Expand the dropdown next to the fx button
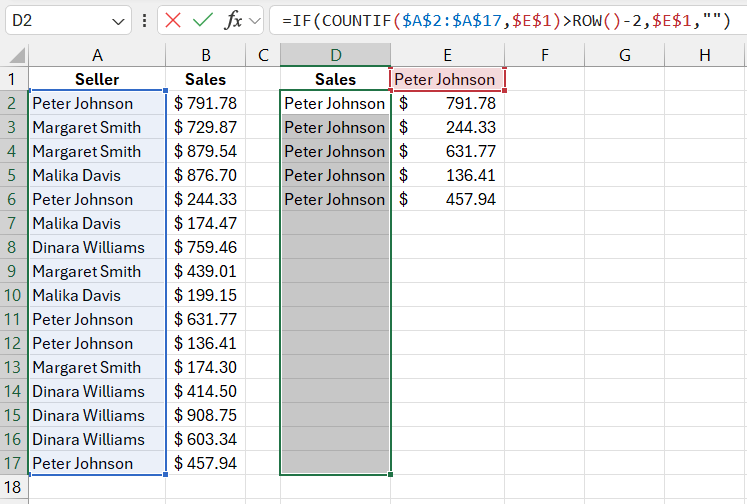Image resolution: width=747 pixels, height=504 pixels. (255, 21)
